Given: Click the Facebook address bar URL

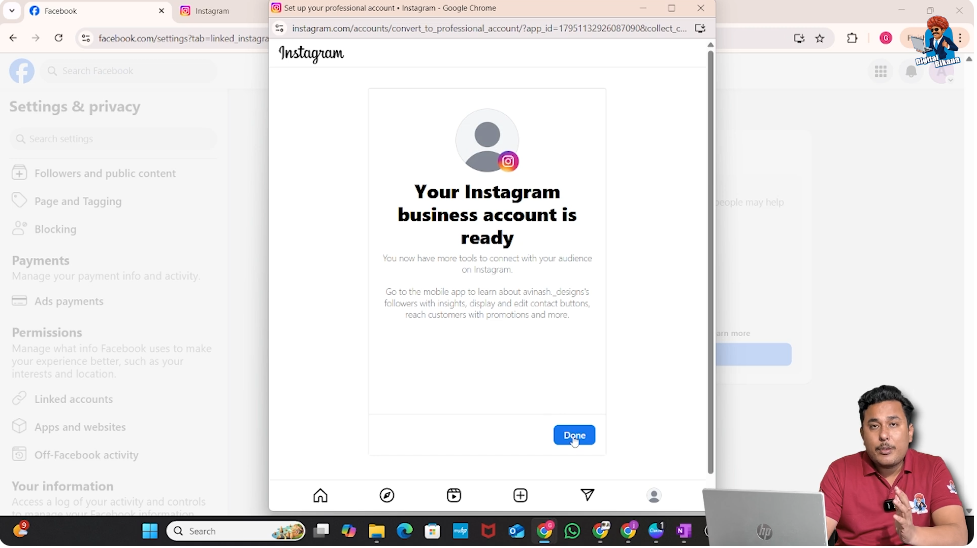Looking at the screenshot, I should coord(183,39).
